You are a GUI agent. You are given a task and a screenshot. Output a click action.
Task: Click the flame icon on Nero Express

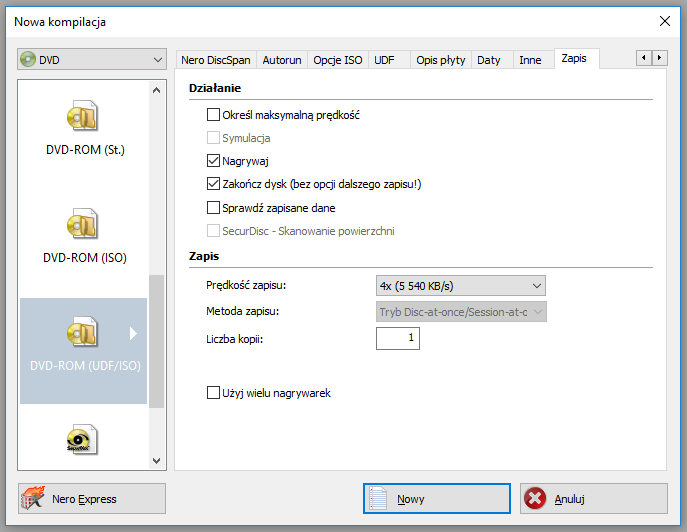(33, 498)
